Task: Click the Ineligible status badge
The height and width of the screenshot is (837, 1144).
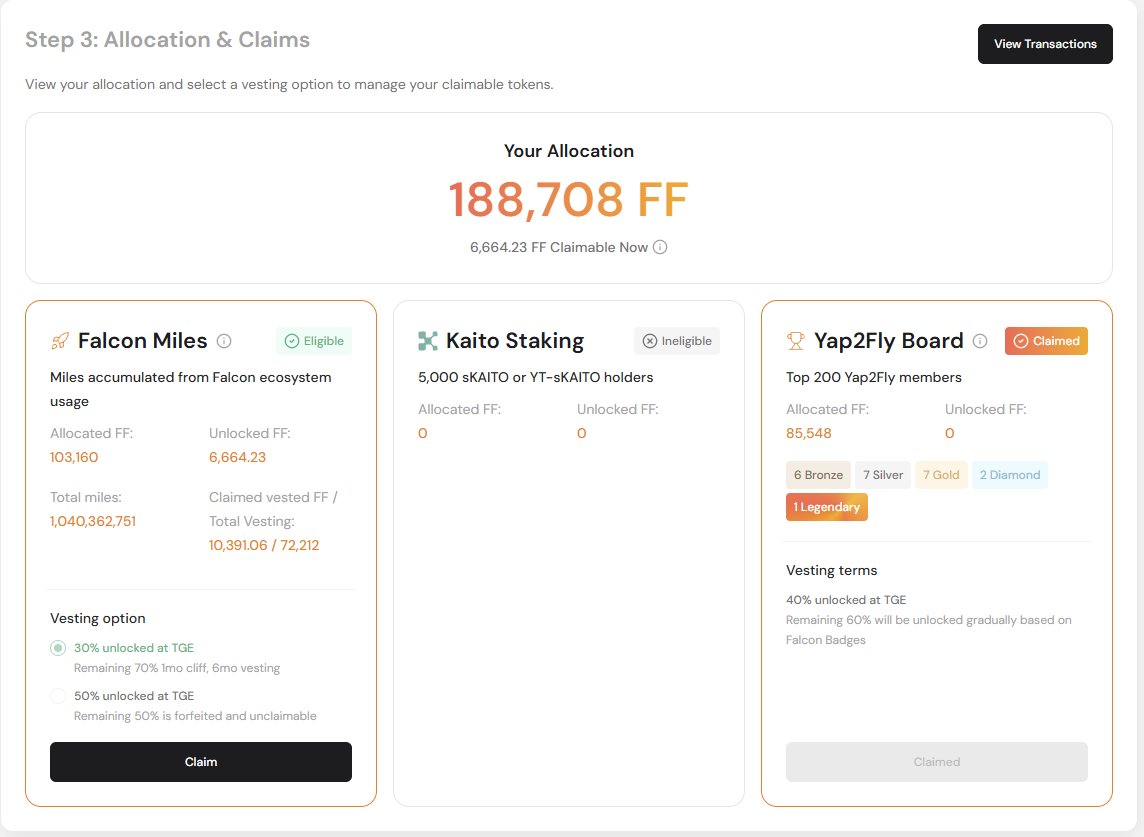Action: [677, 341]
